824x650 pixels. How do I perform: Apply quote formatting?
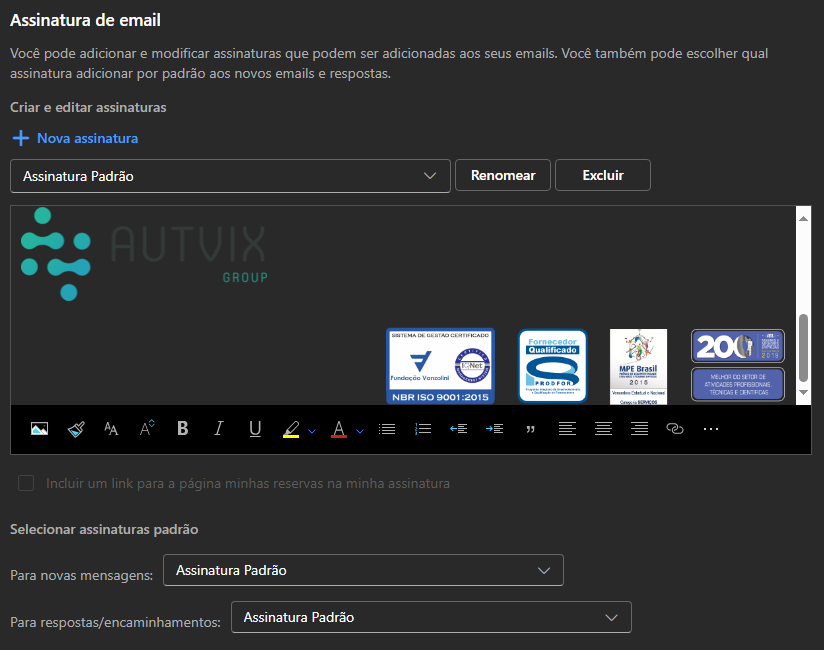[x=531, y=430]
